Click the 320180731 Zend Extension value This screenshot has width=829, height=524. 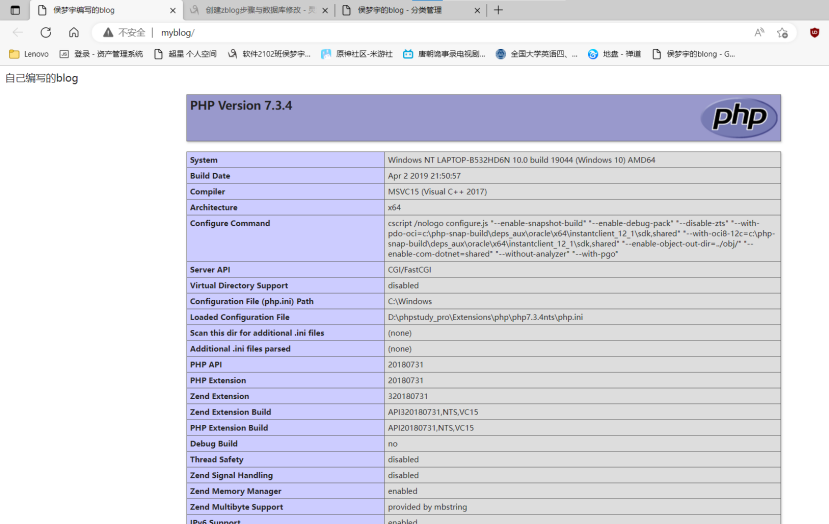[408, 396]
